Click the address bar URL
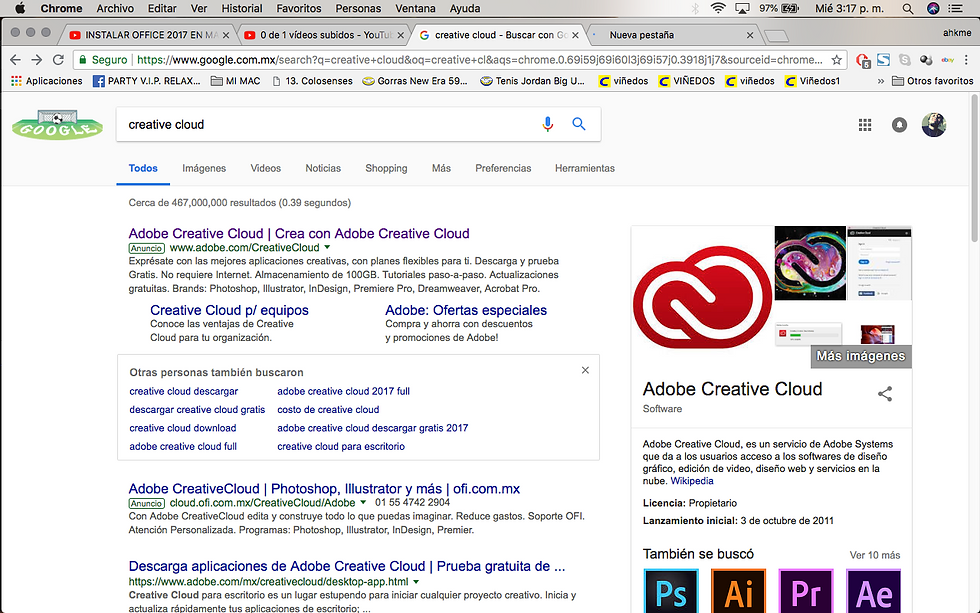The image size is (980, 613). pos(479,60)
